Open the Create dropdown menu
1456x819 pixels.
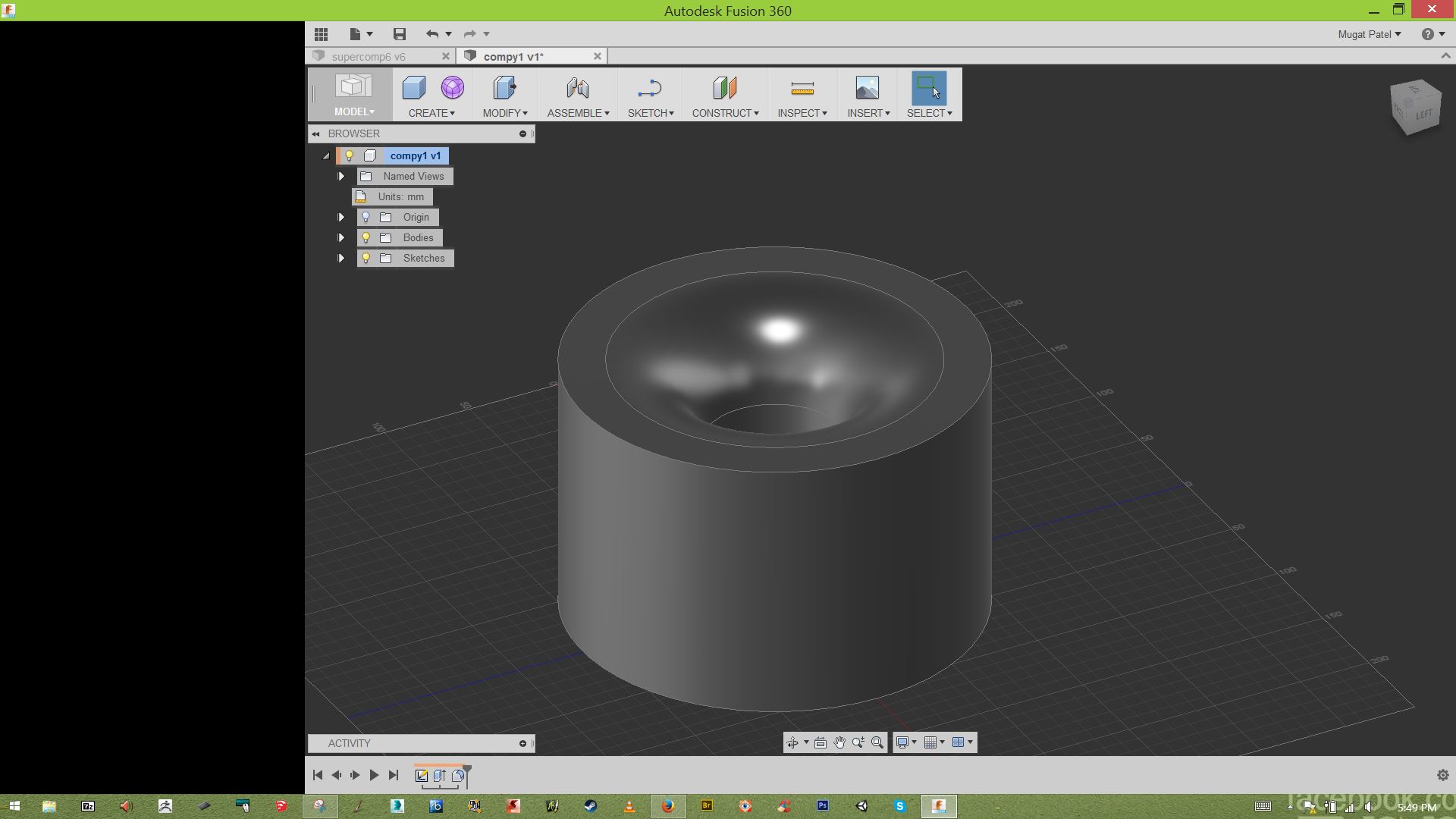tap(430, 95)
